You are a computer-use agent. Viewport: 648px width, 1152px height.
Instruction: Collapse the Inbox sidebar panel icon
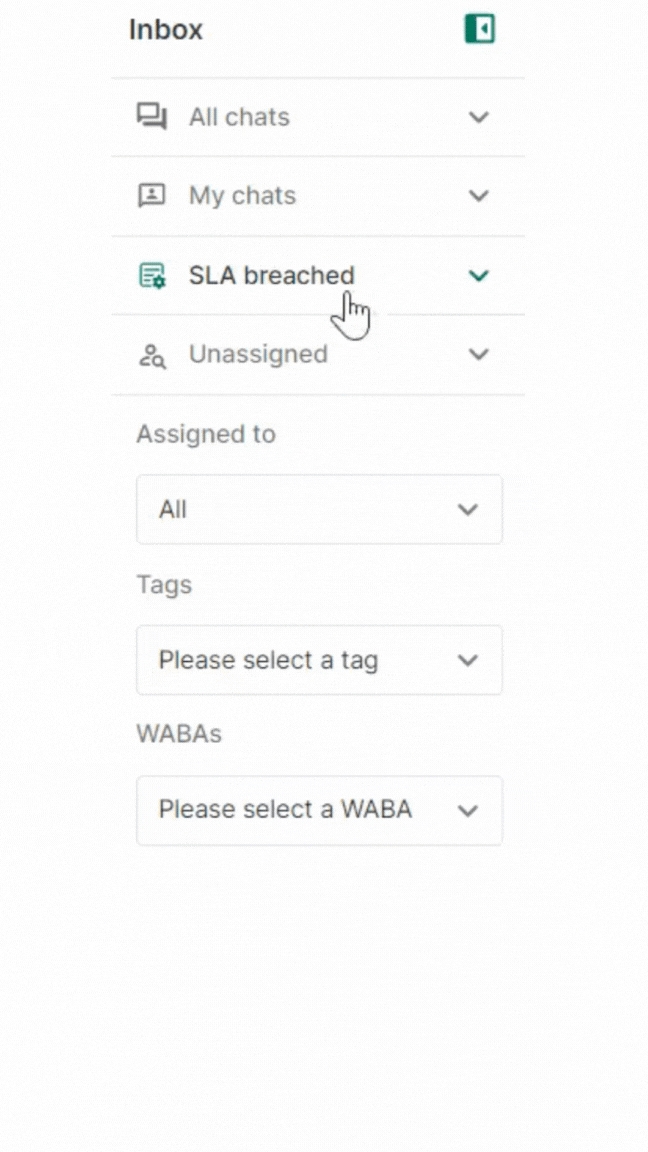coord(480,29)
